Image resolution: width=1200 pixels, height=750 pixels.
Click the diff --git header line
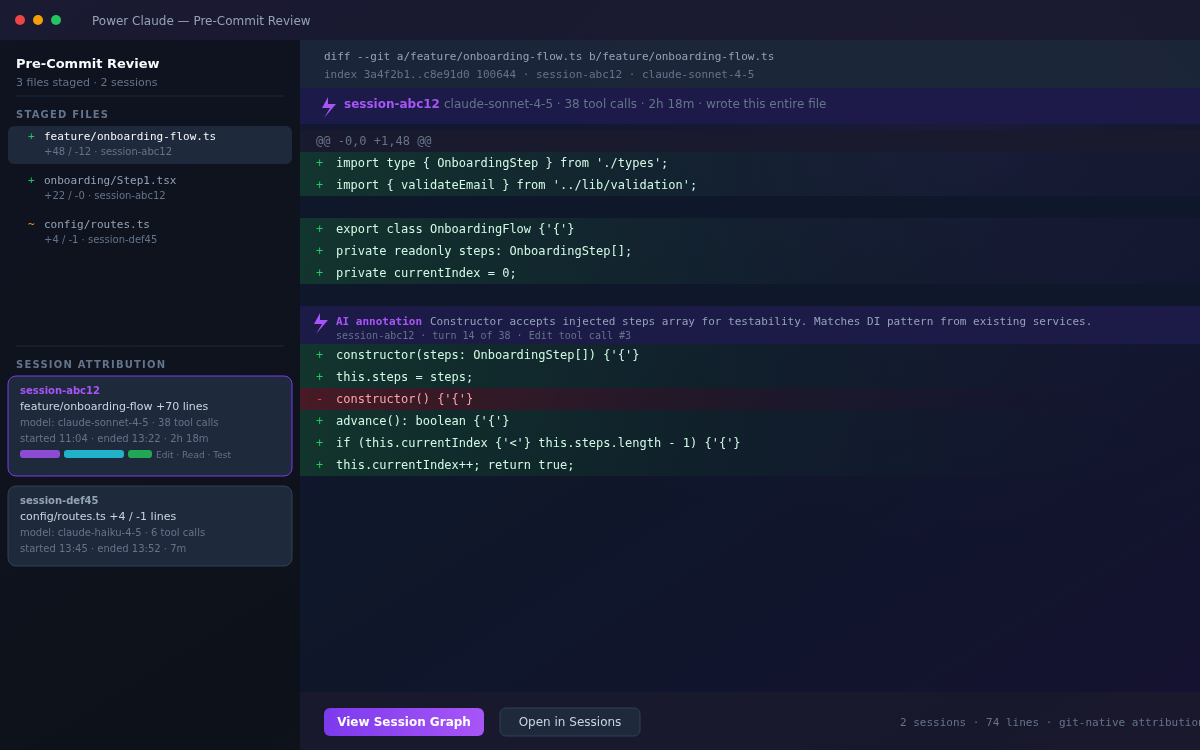pos(549,57)
